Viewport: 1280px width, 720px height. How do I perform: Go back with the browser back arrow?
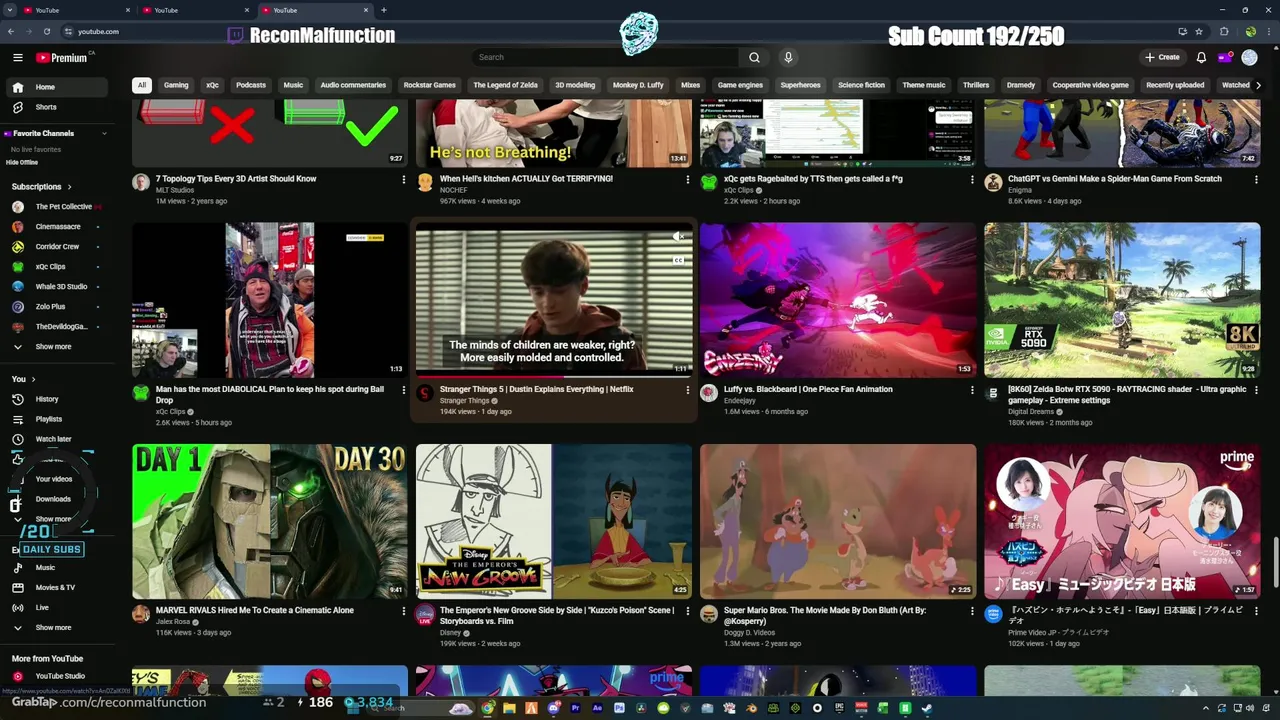(11, 31)
